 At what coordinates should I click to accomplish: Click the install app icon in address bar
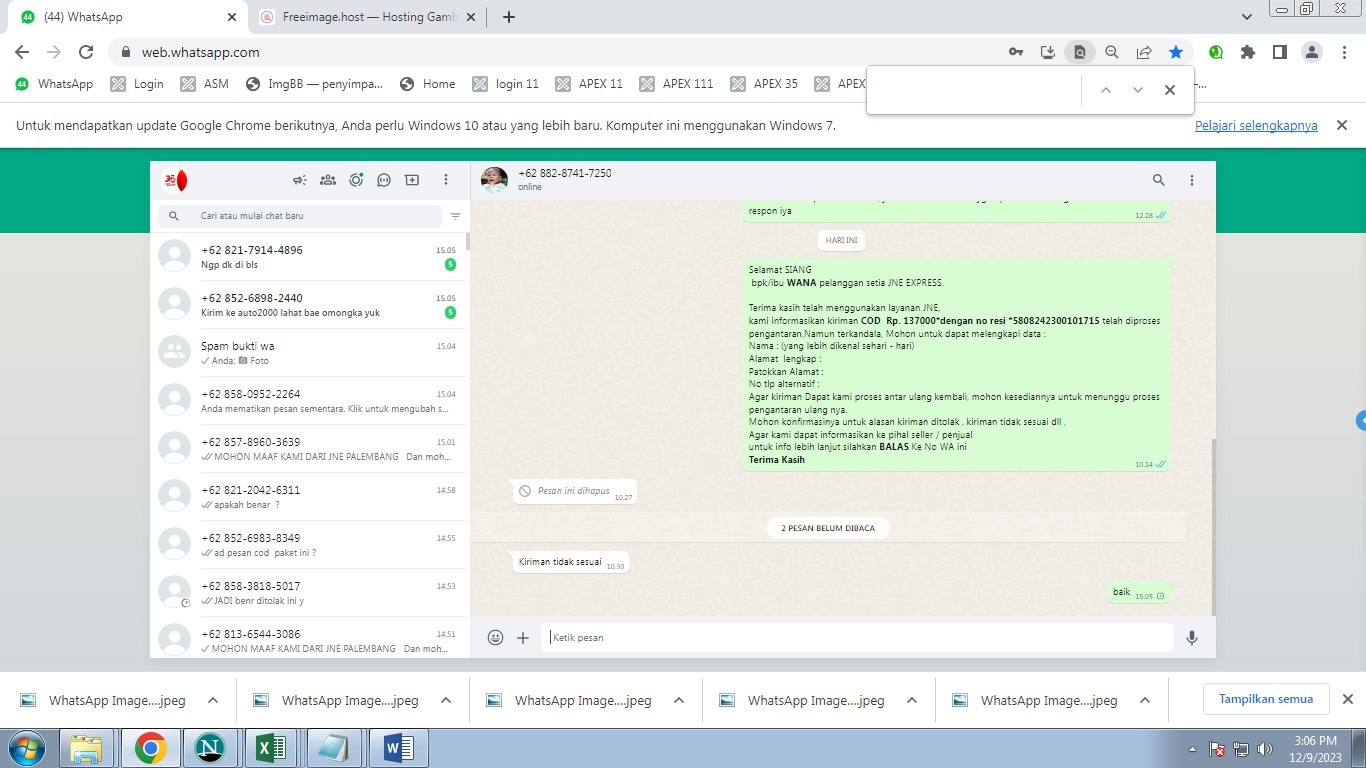[x=1048, y=52]
